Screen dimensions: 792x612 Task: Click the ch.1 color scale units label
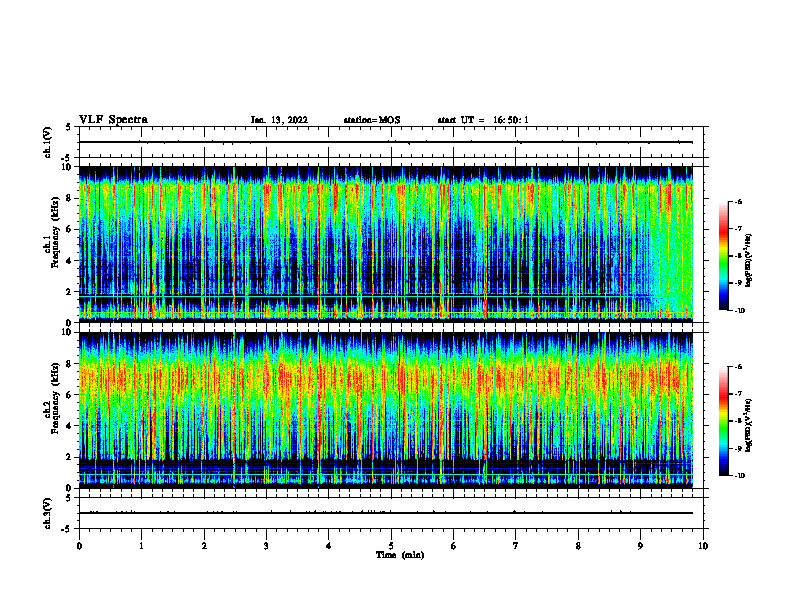tap(749, 260)
